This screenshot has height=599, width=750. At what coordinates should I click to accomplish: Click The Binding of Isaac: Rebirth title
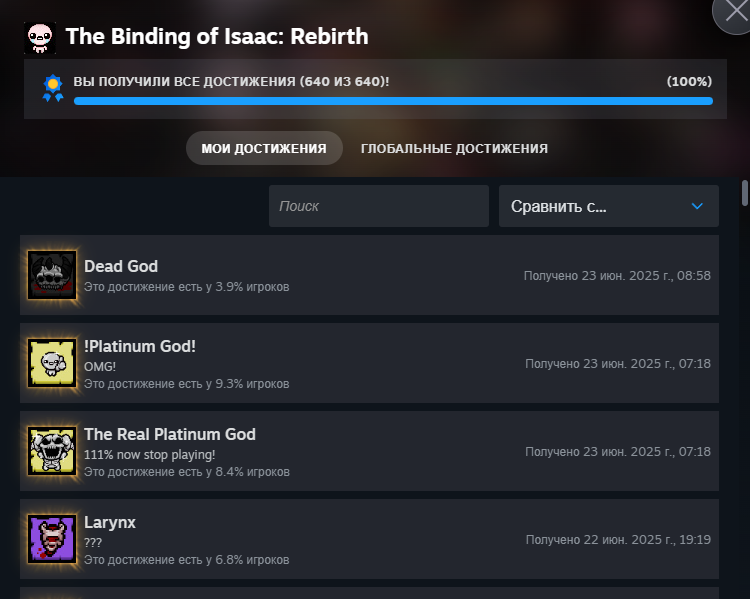click(217, 37)
